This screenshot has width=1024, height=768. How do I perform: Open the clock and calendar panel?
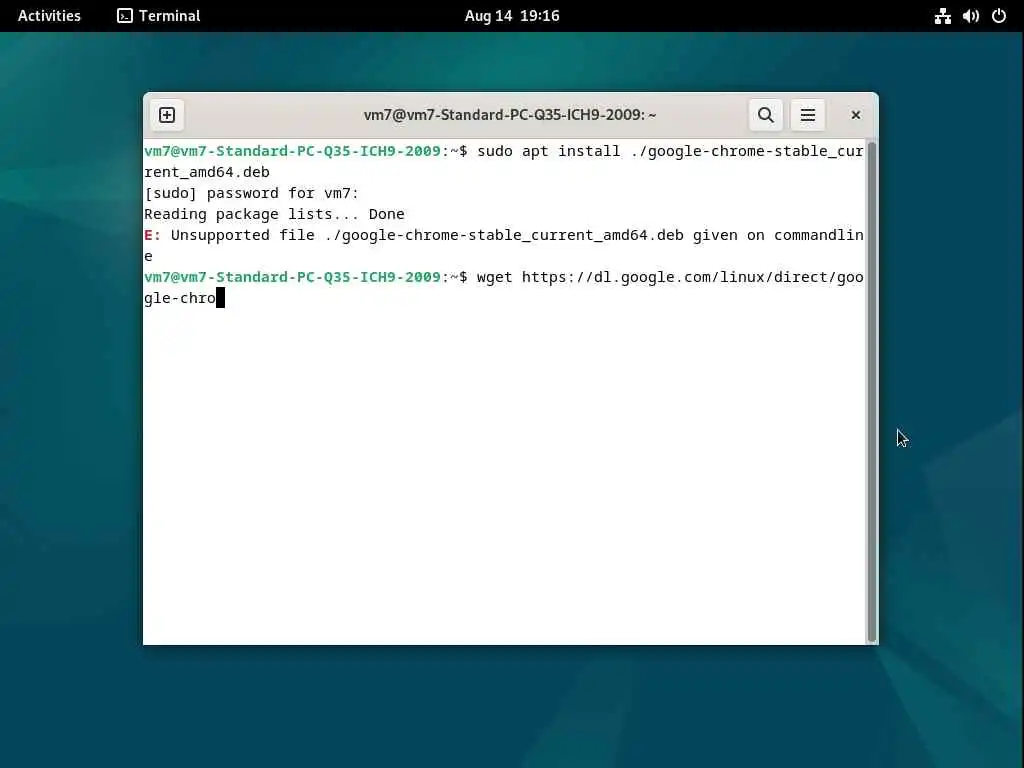tap(512, 16)
